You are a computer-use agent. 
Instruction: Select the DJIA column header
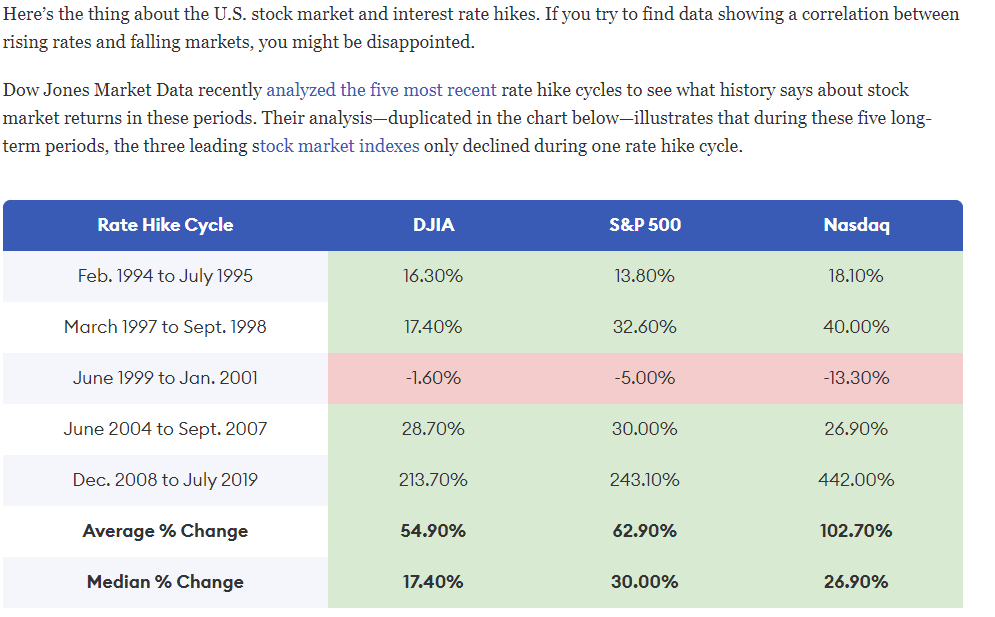tap(433, 225)
